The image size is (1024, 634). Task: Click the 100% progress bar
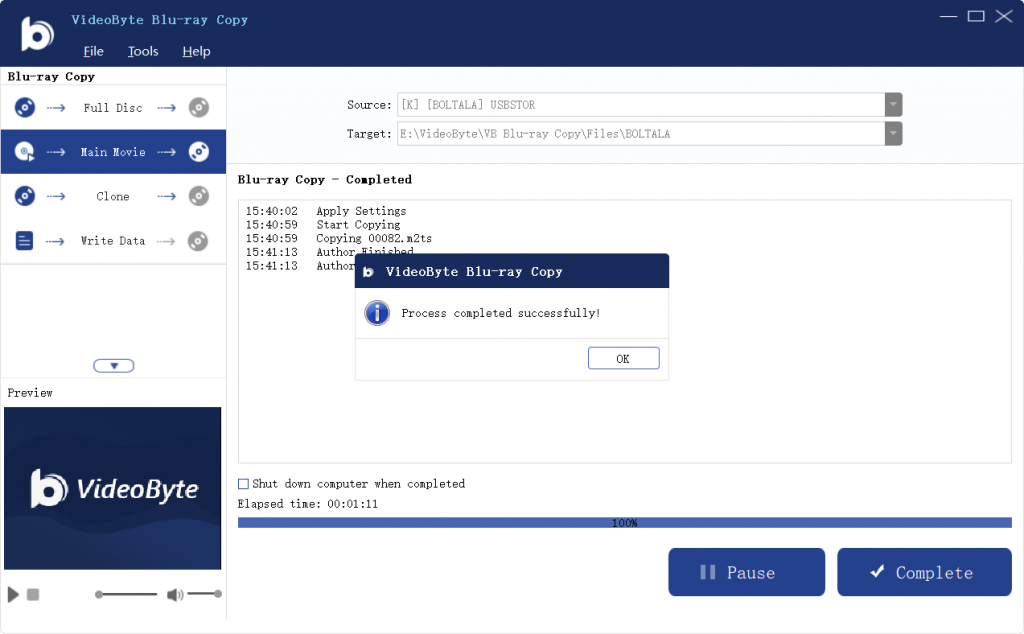625,523
